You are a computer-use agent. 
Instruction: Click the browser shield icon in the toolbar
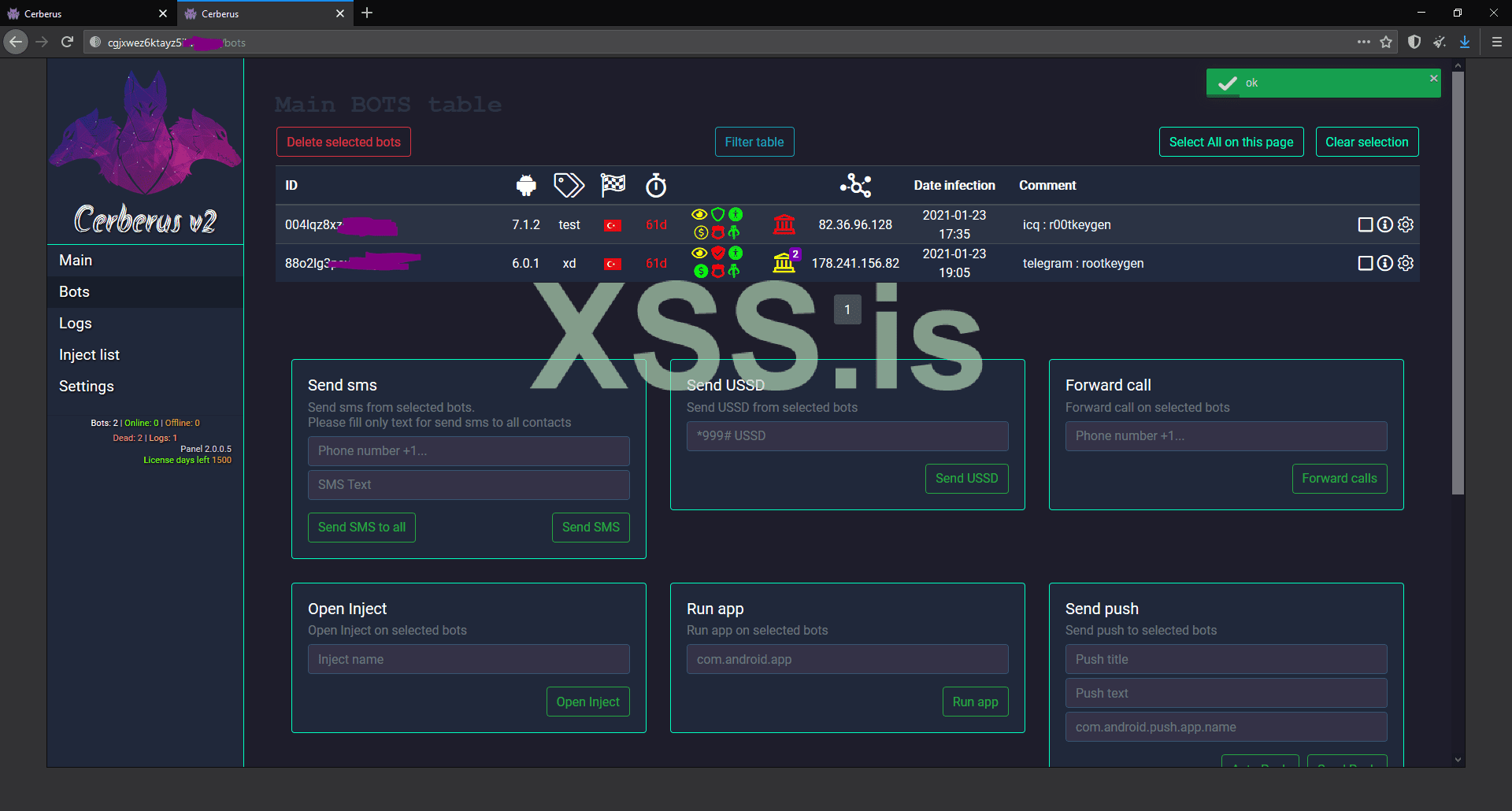click(x=1414, y=43)
